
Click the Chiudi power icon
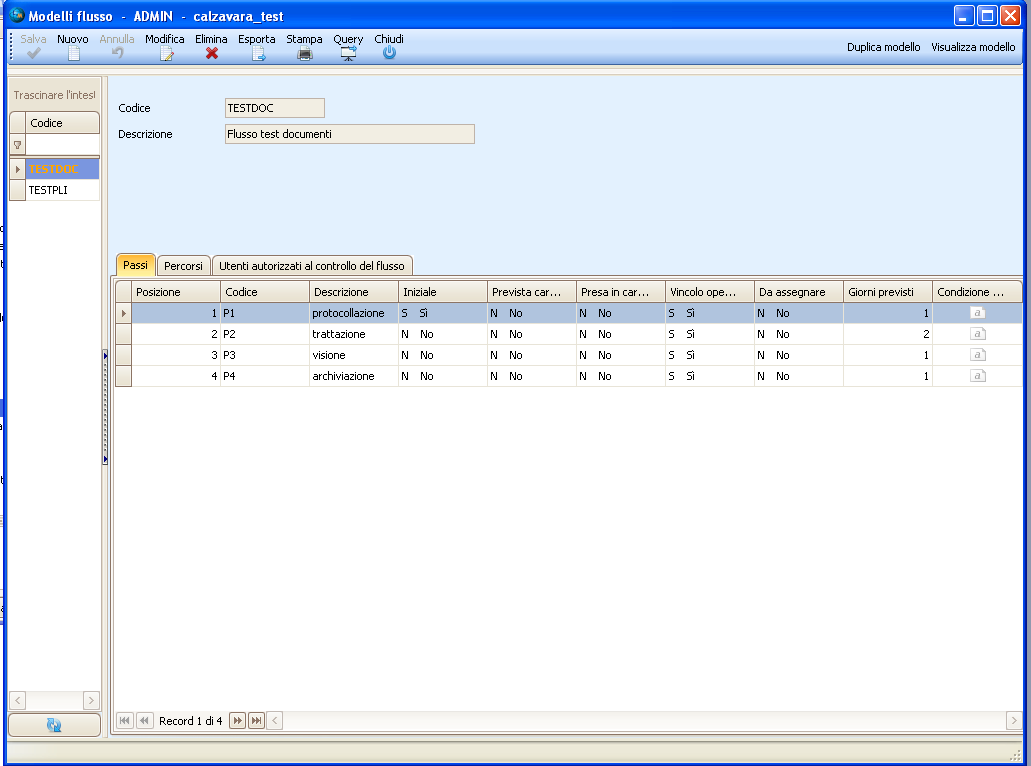[389, 54]
